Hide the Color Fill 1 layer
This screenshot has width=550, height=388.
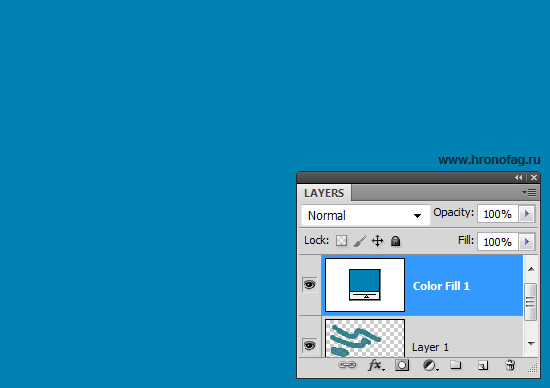(309, 285)
